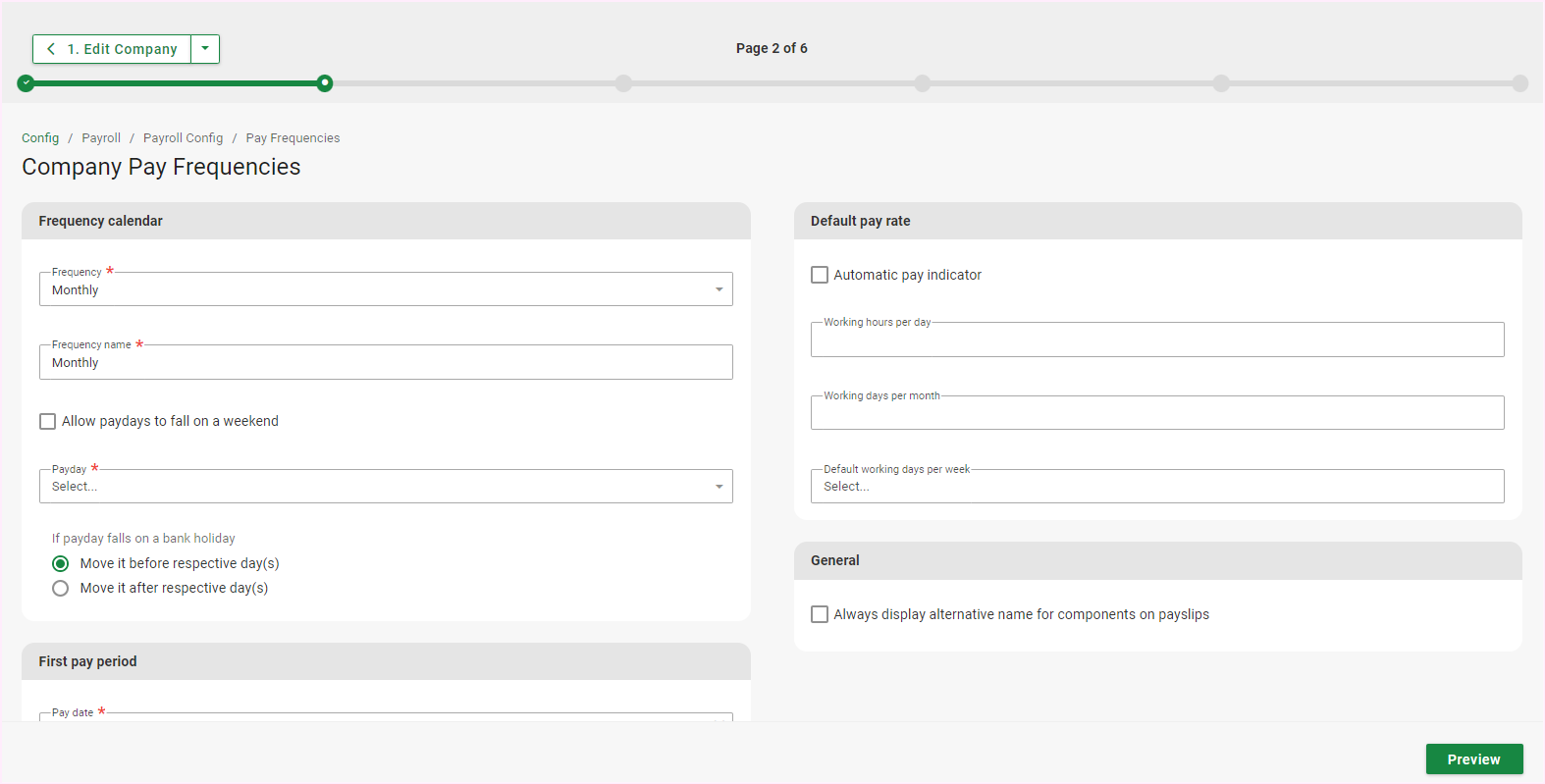The image size is (1545, 784).
Task: Click the current second step marker
Action: 325,83
